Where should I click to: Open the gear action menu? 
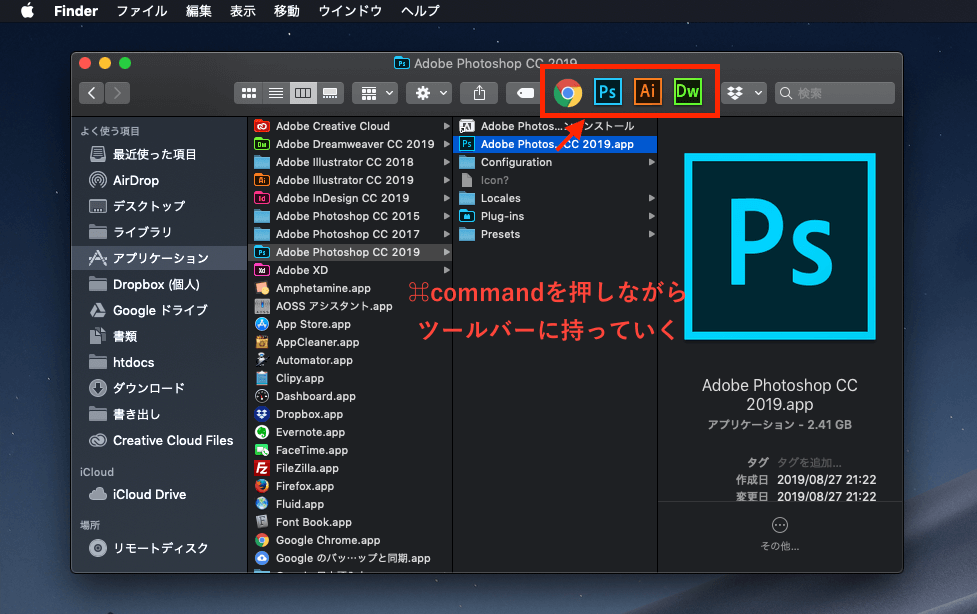429,94
